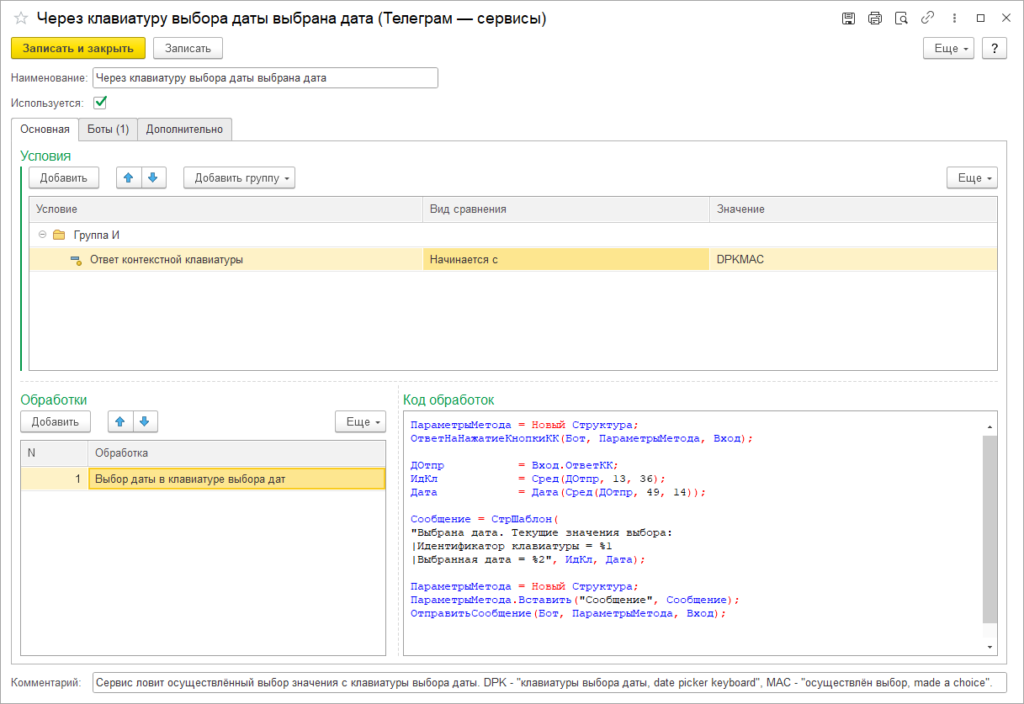This screenshot has width=1024, height=704.
Task: Click the Обработка column header
Action: (x=236, y=453)
